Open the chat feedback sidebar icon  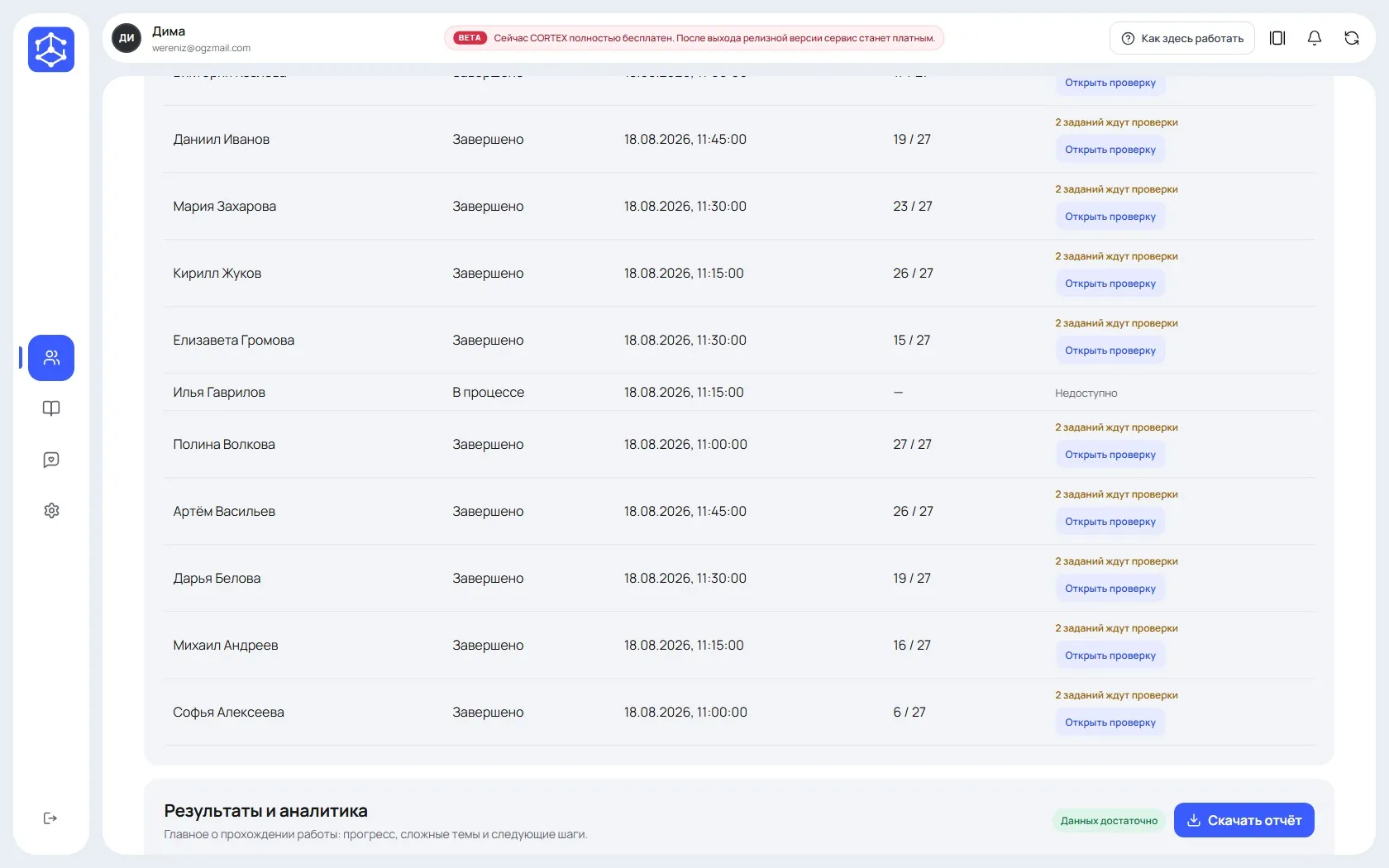point(51,460)
